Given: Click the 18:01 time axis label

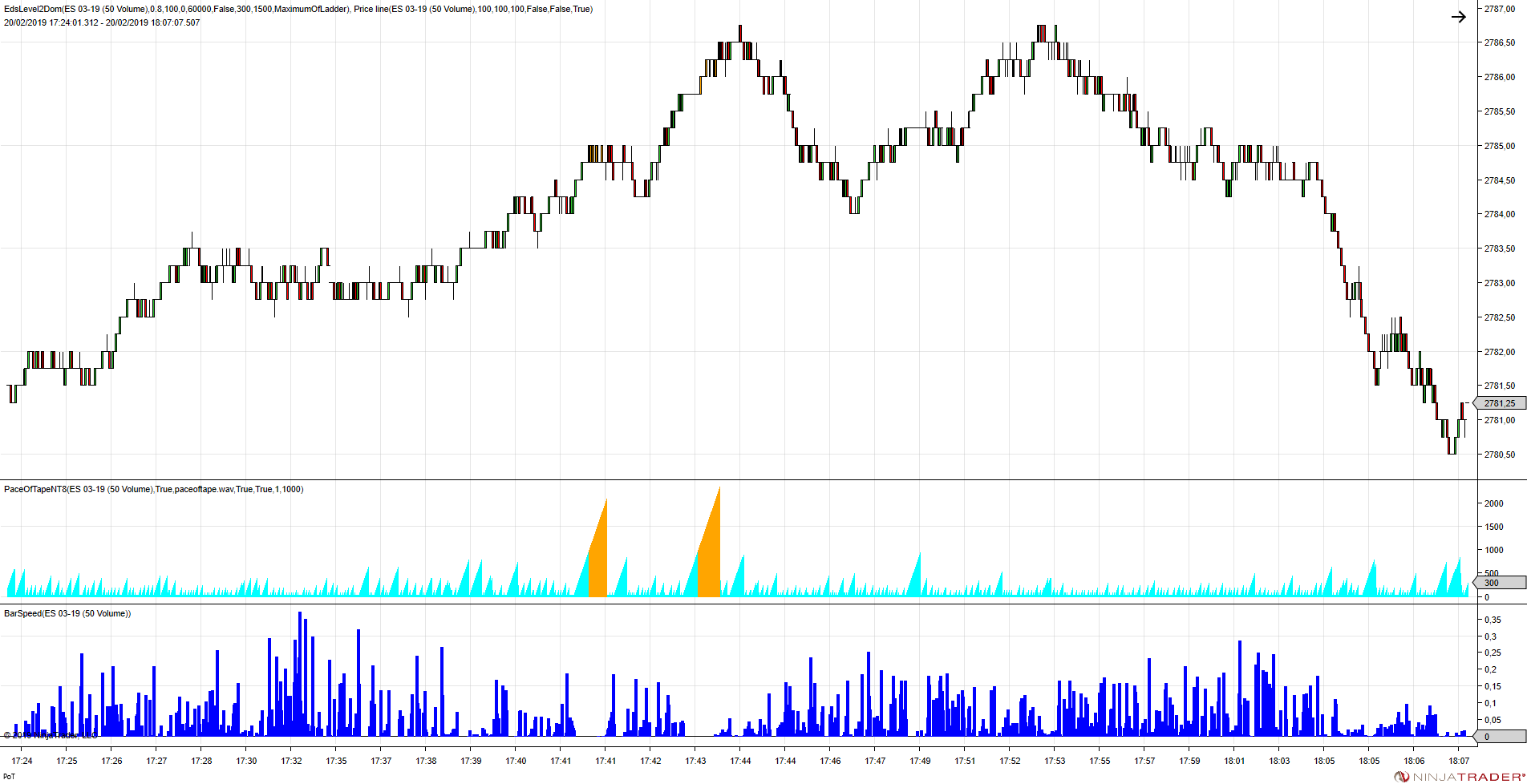Looking at the screenshot, I should pyautogui.click(x=1235, y=761).
